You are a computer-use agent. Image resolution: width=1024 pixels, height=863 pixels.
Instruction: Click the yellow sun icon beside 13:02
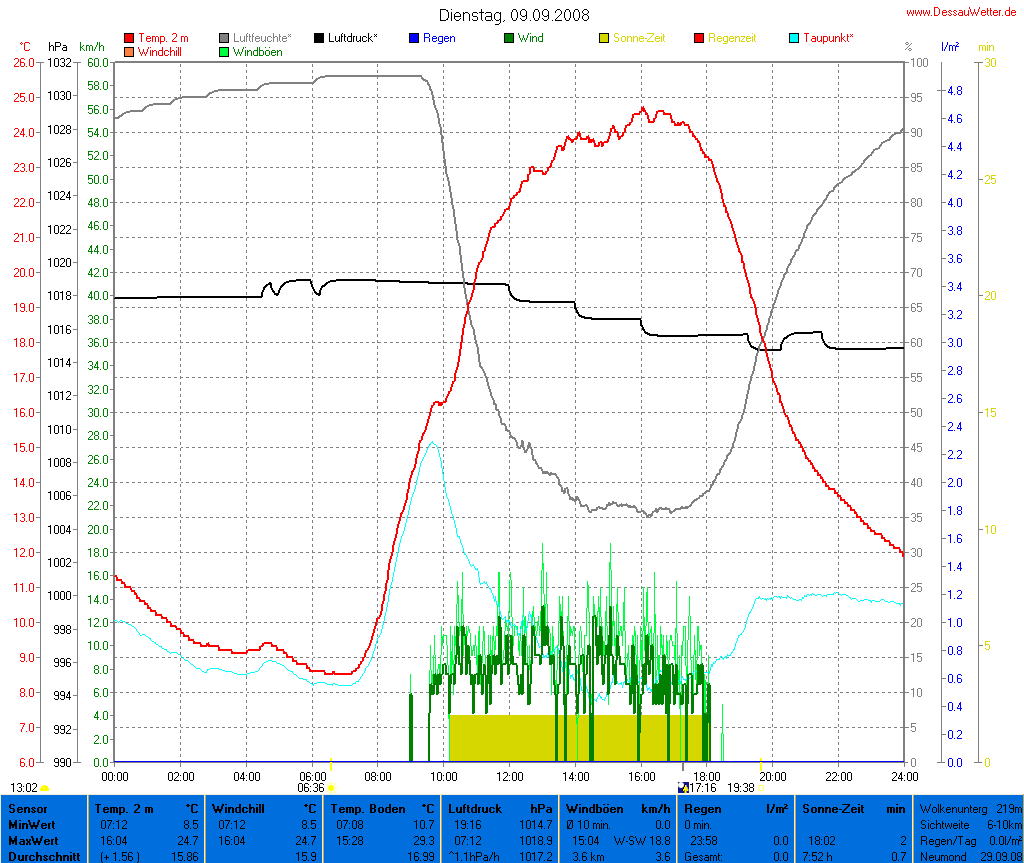pyautogui.click(x=45, y=788)
